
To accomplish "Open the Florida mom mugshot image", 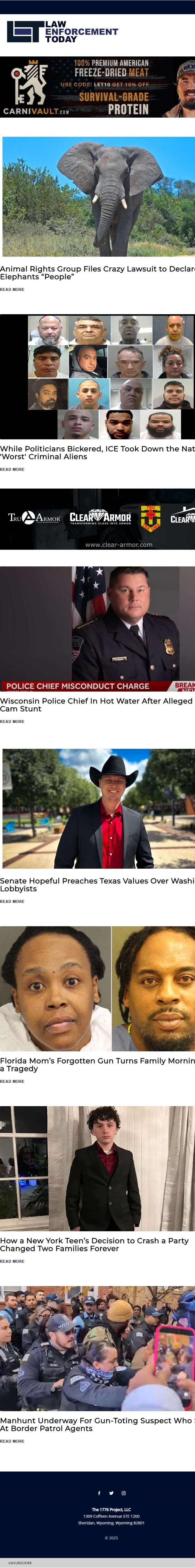I will (97, 989).
